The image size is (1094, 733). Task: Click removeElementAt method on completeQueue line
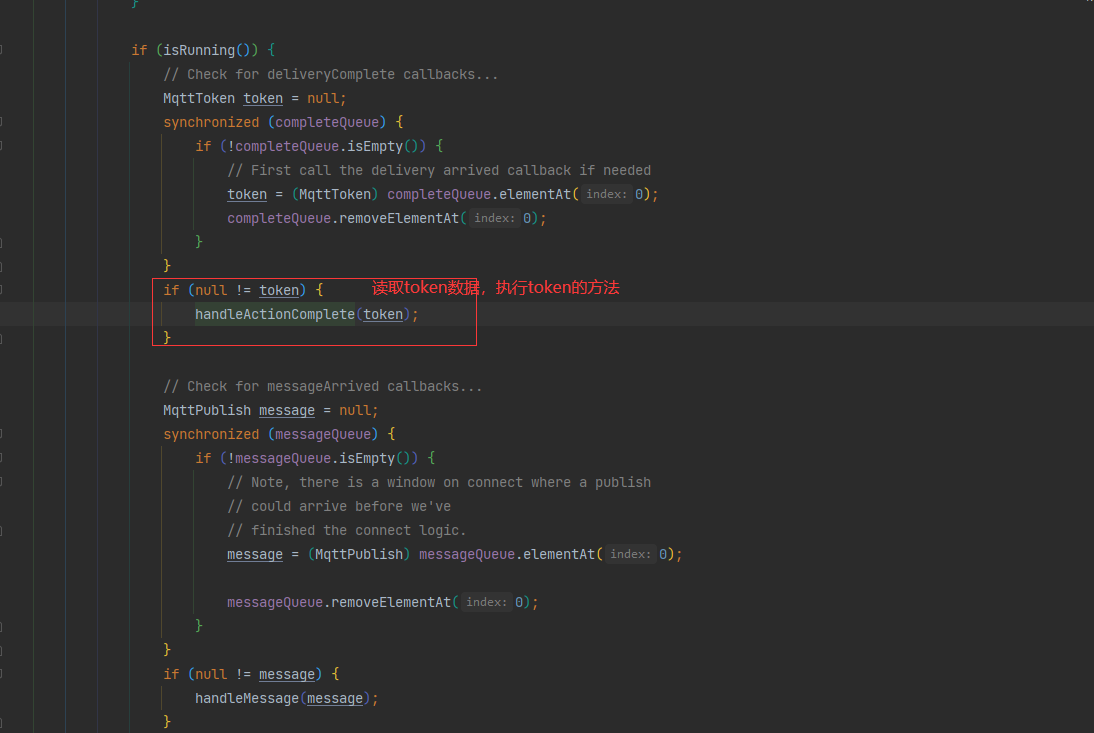tap(399, 218)
